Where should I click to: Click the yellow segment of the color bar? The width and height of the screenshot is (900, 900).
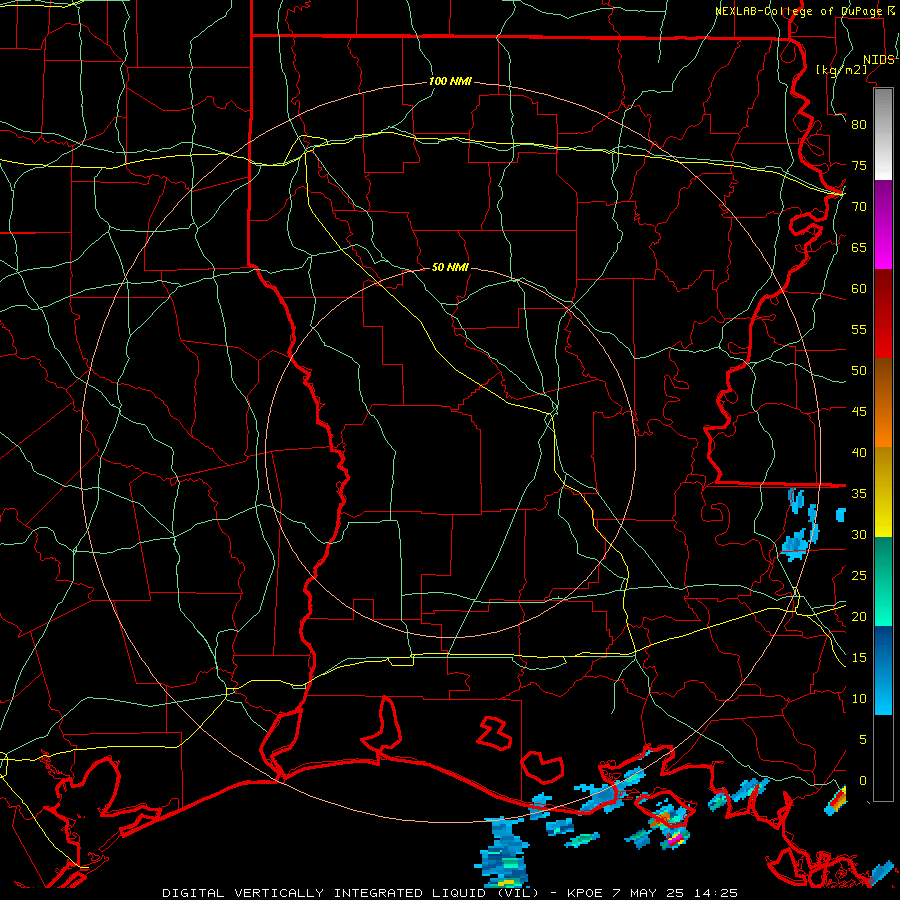[883, 492]
